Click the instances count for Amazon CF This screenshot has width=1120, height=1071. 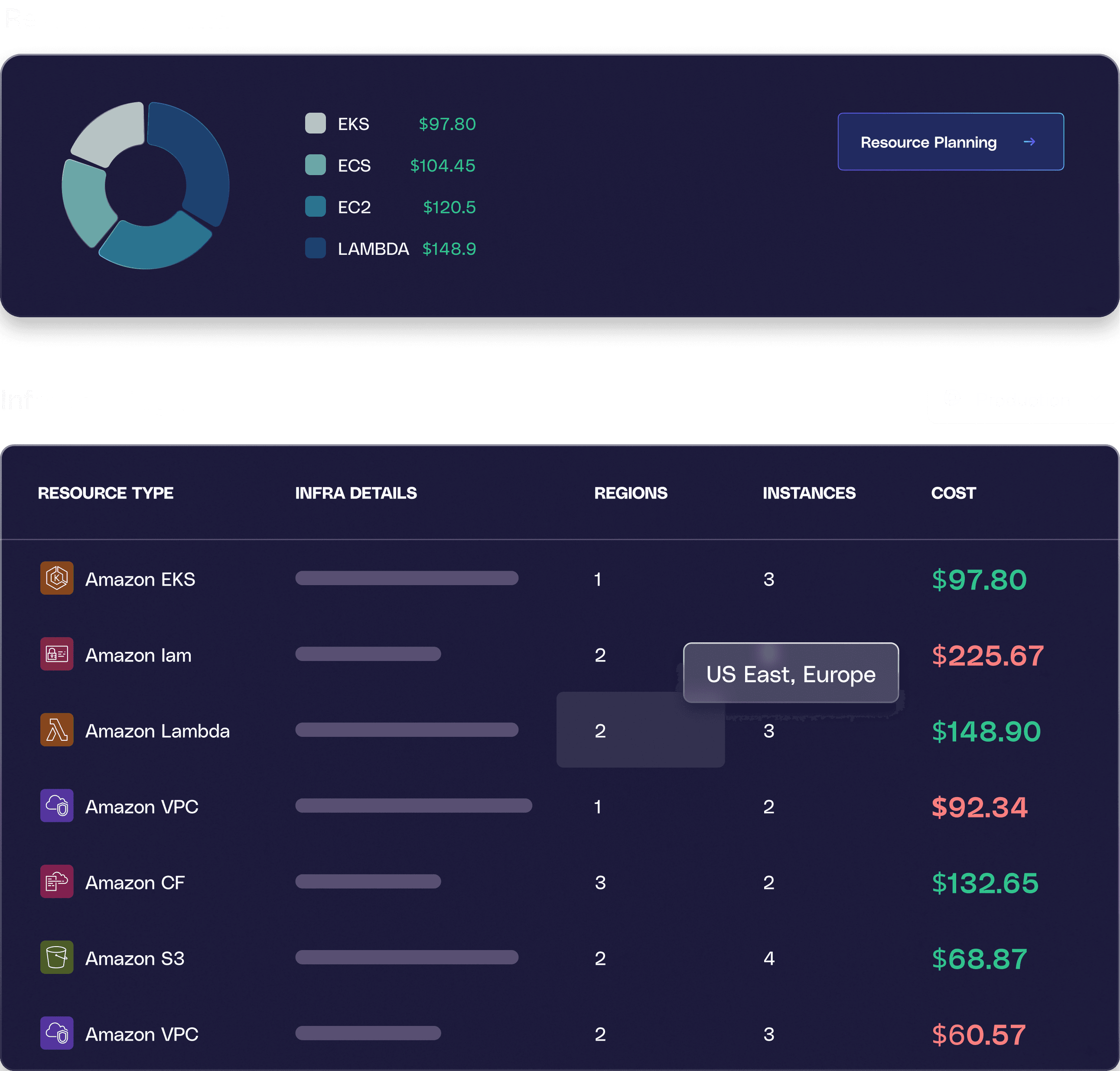tap(769, 883)
